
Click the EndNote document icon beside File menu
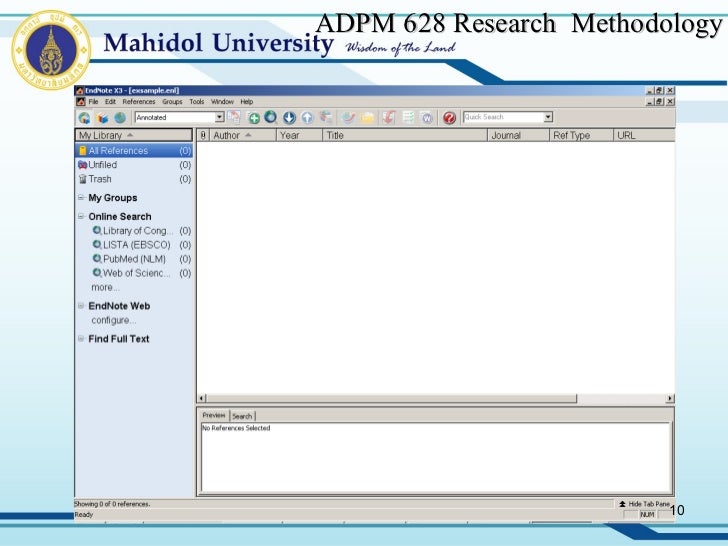pyautogui.click(x=81, y=102)
